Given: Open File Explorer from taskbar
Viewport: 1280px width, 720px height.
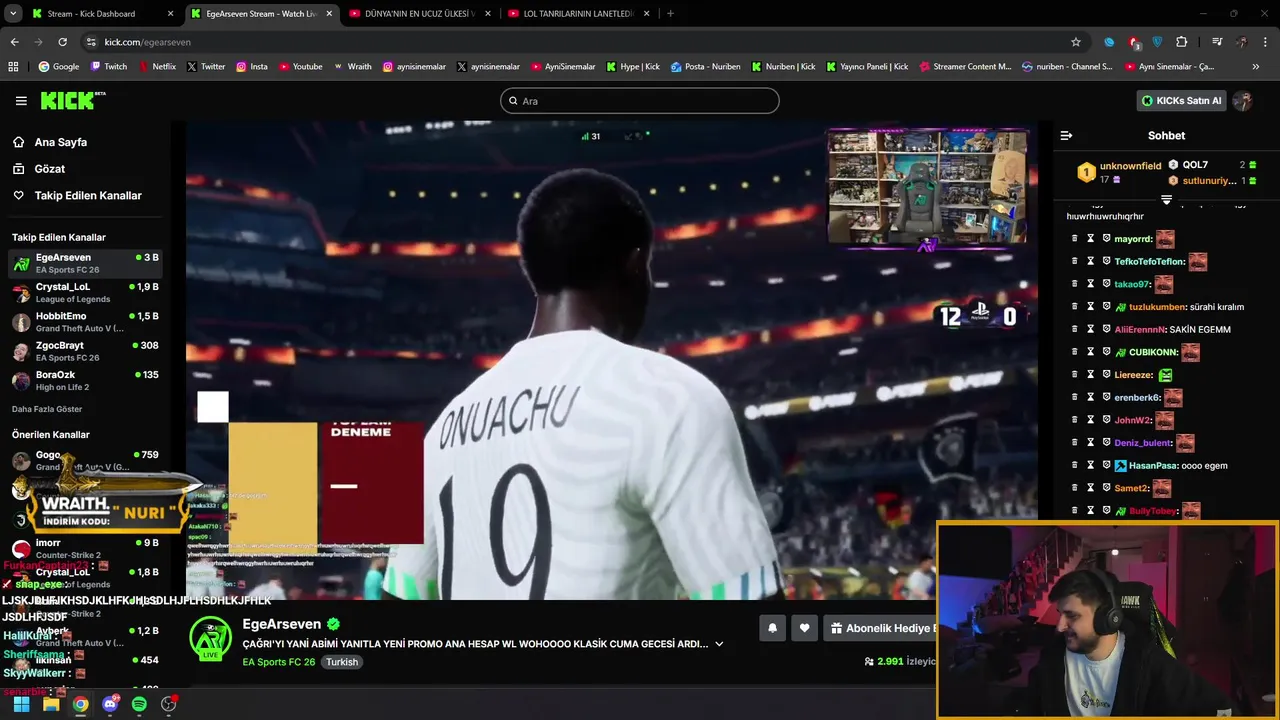Looking at the screenshot, I should [51, 704].
